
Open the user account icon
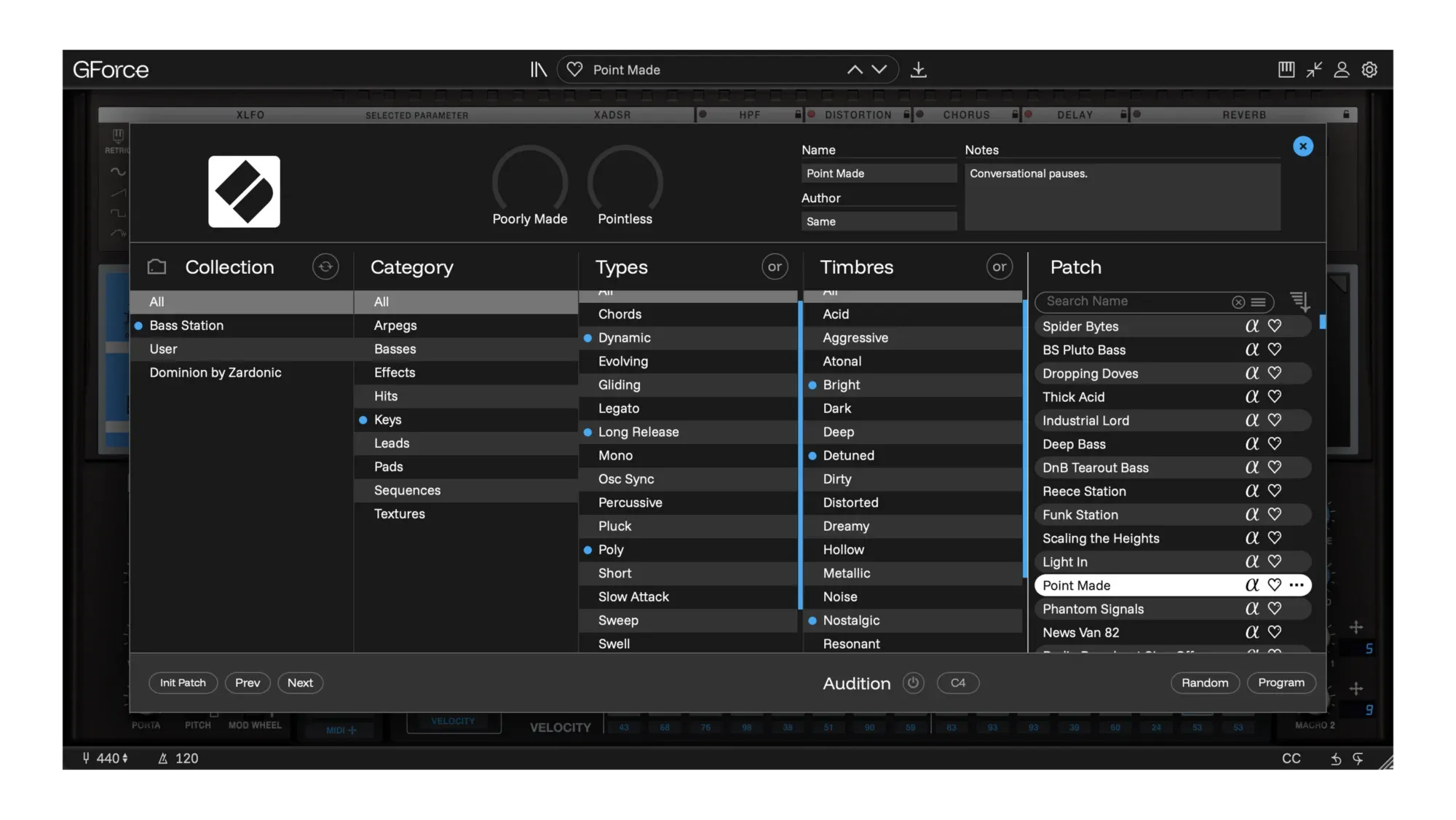1342,69
